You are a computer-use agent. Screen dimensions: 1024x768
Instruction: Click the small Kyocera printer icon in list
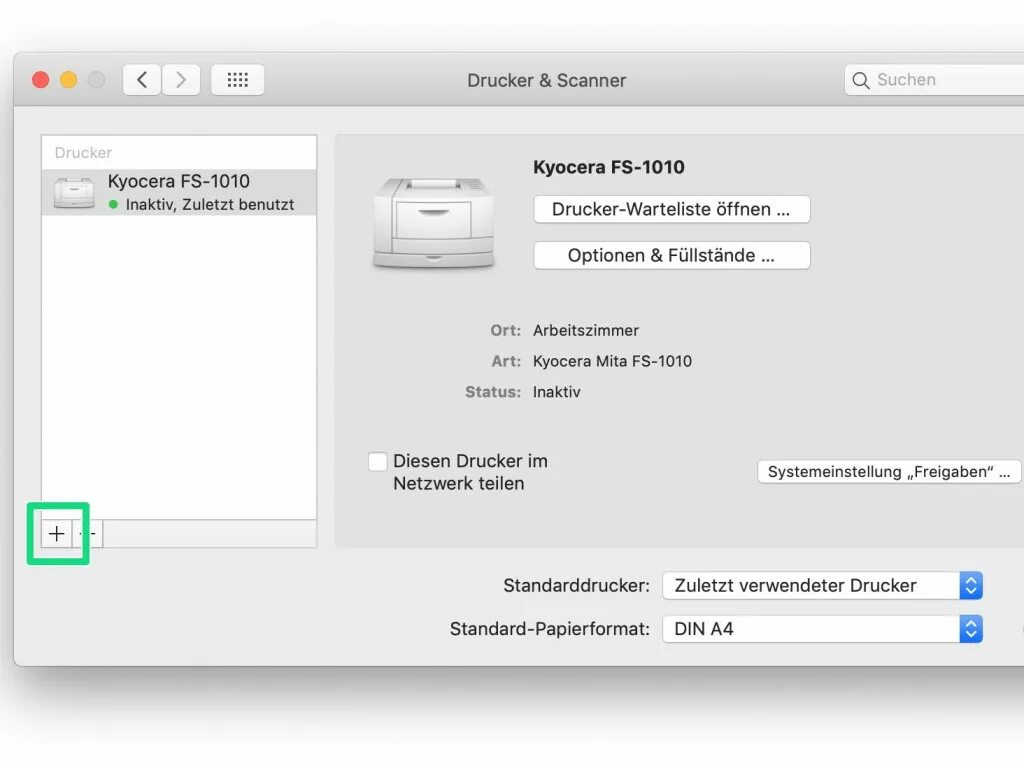click(74, 193)
